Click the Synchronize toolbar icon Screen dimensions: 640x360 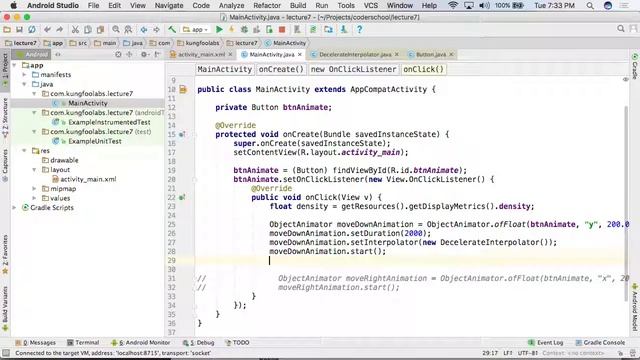31,29
